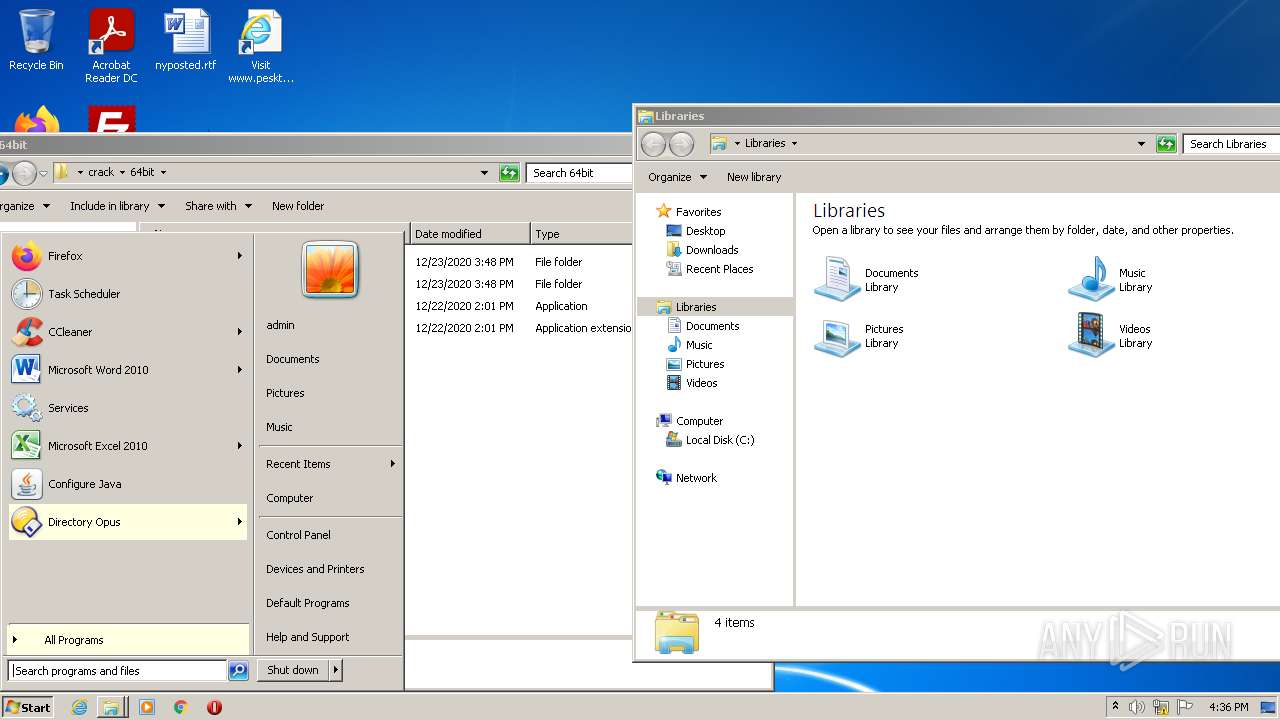Expand Microsoft Word 2010 jump list arrow

click(x=240, y=370)
